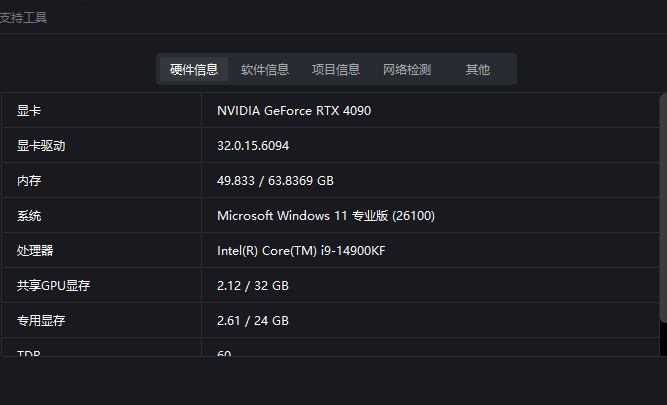667x405 pixels.
Task: Select the 项目信息 tab
Action: pos(336,69)
